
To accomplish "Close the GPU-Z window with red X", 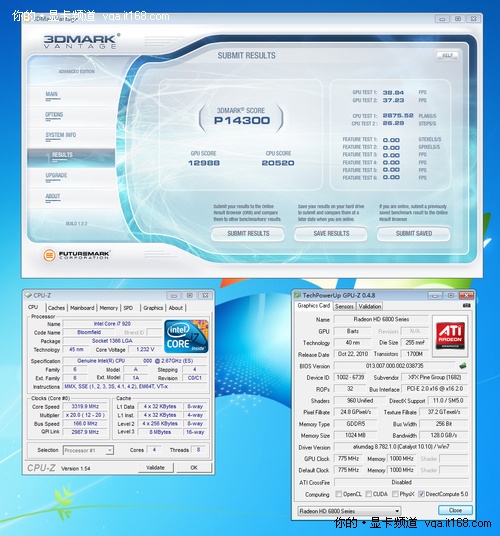I will click(x=466, y=295).
